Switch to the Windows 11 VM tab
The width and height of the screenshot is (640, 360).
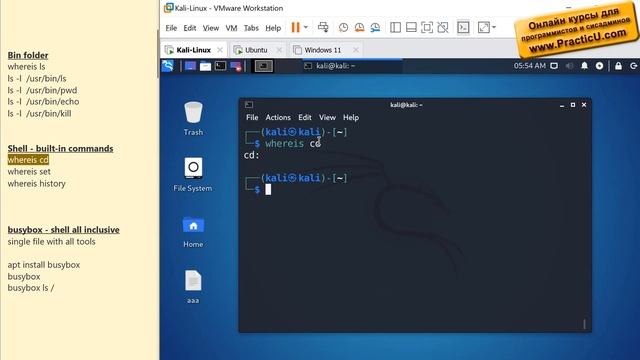[x=322, y=50]
